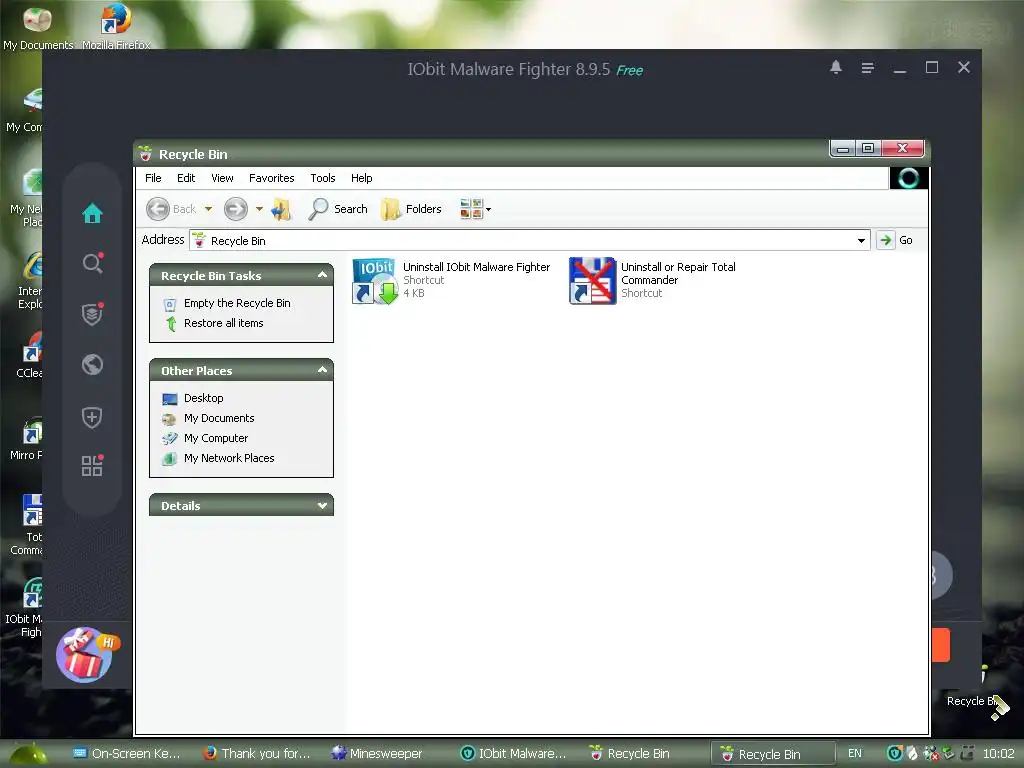Screen dimensions: 1024x768
Task: Toggle the Folders pane button
Action: (x=411, y=209)
